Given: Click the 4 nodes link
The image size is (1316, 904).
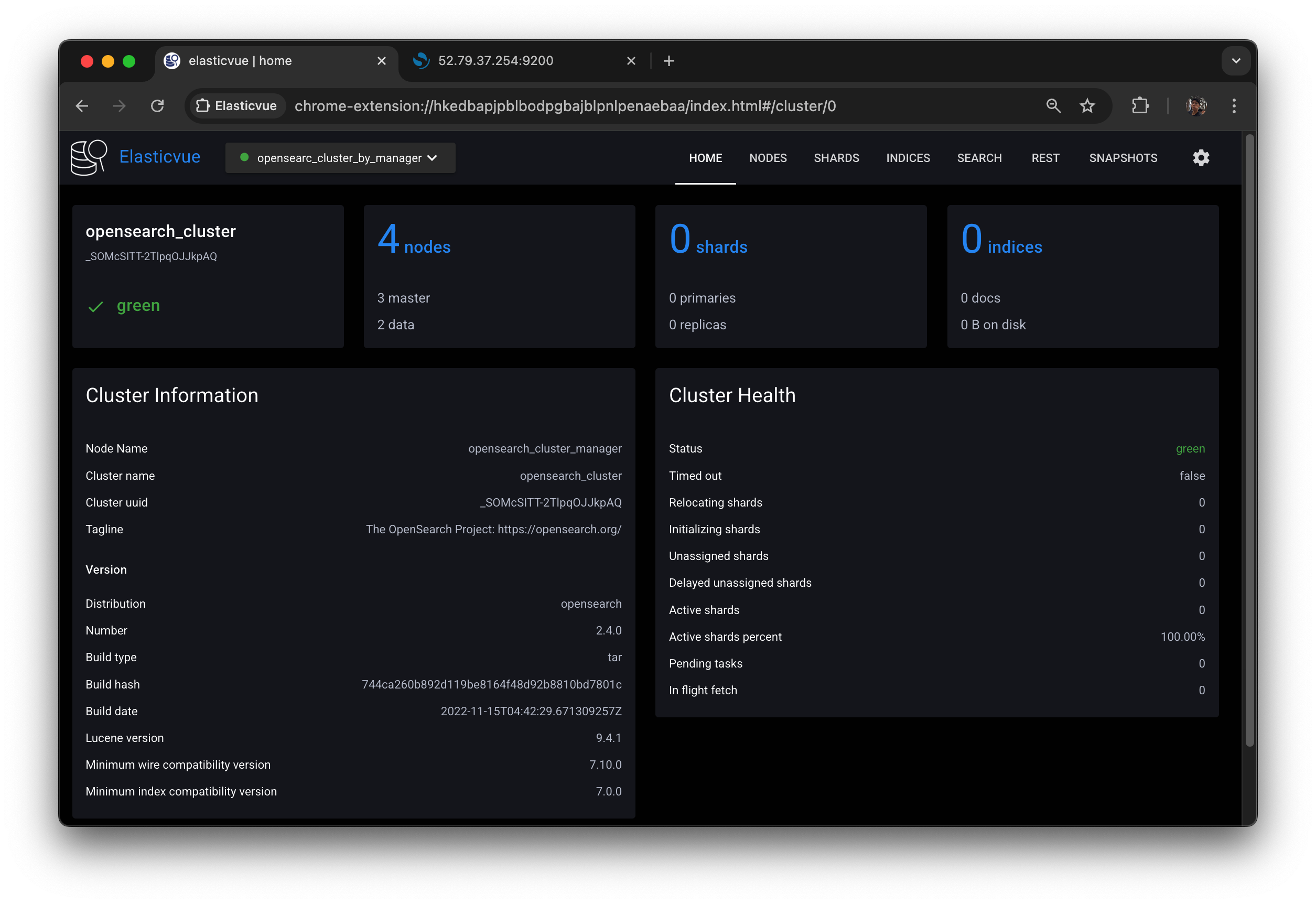Looking at the screenshot, I should click(x=414, y=241).
